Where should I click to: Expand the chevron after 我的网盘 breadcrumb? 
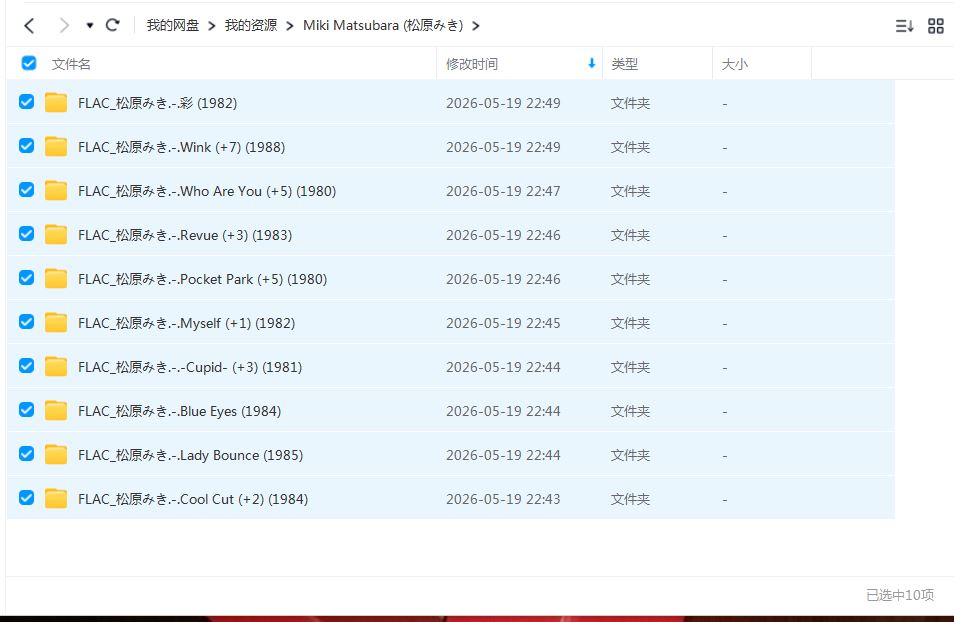point(212,26)
